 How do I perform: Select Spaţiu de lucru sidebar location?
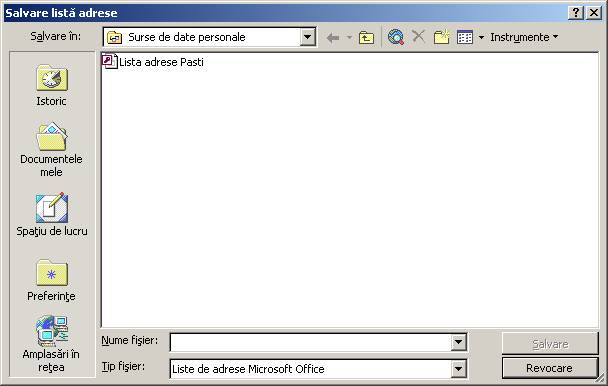pos(52,215)
